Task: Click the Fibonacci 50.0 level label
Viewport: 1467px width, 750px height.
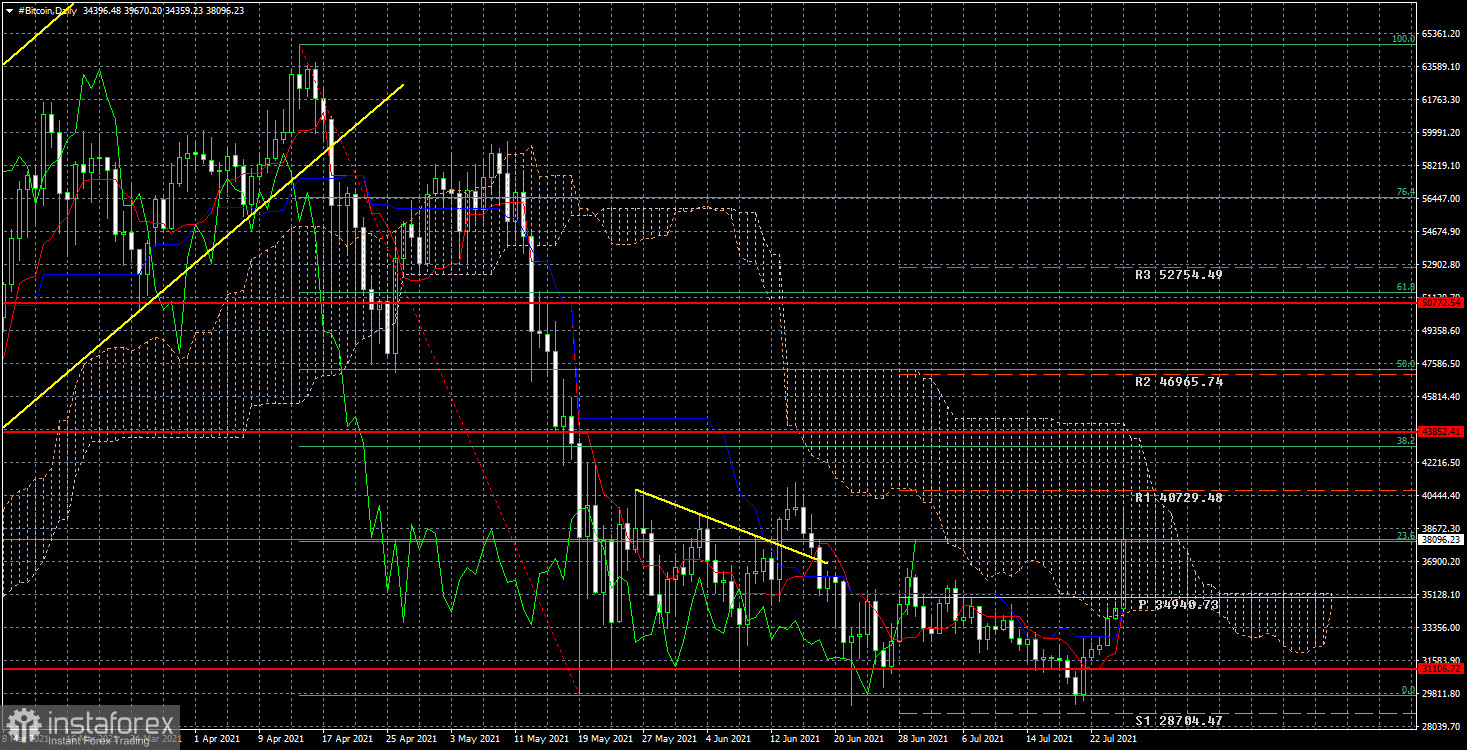Action: pos(1405,364)
